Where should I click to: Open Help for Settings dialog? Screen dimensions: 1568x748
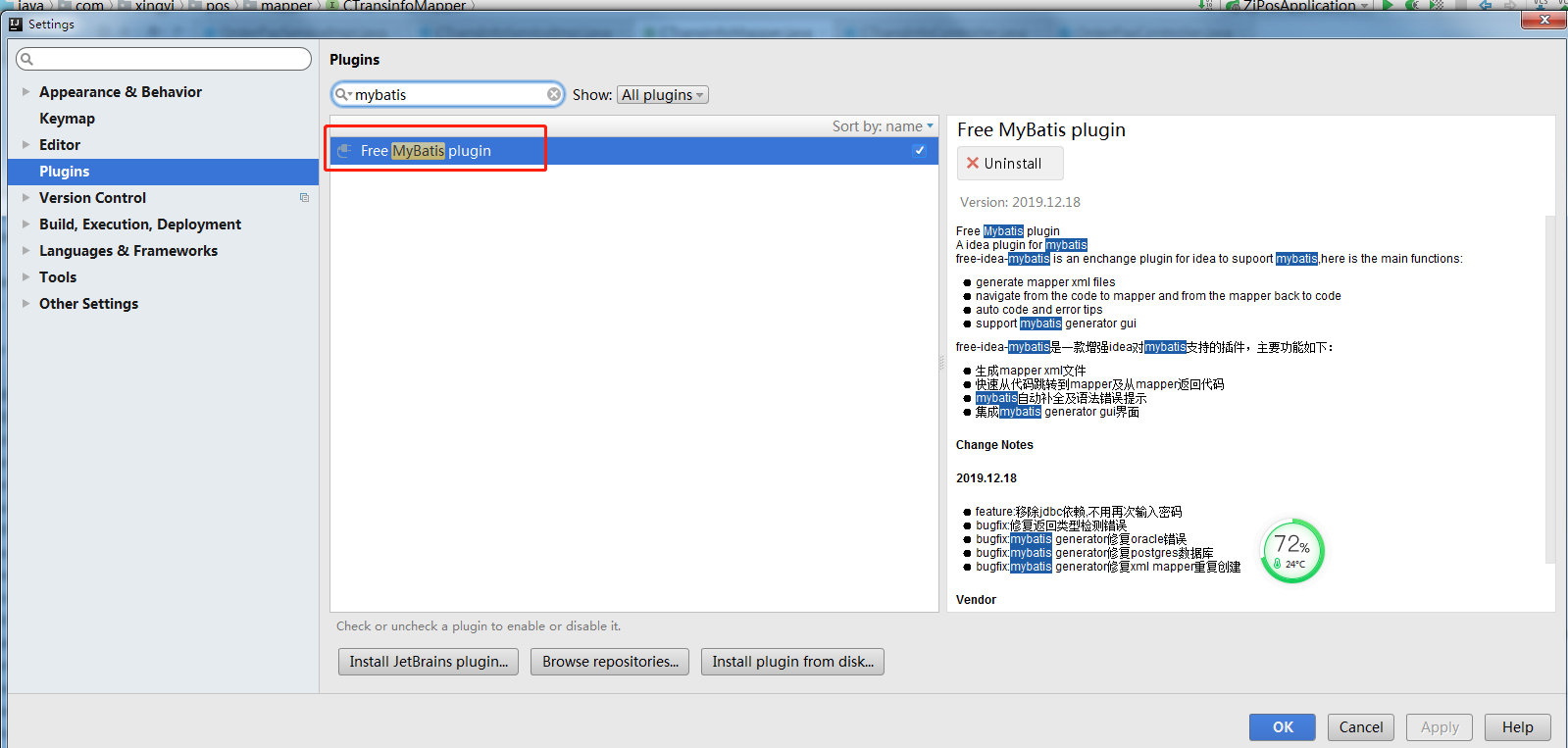point(1518,727)
